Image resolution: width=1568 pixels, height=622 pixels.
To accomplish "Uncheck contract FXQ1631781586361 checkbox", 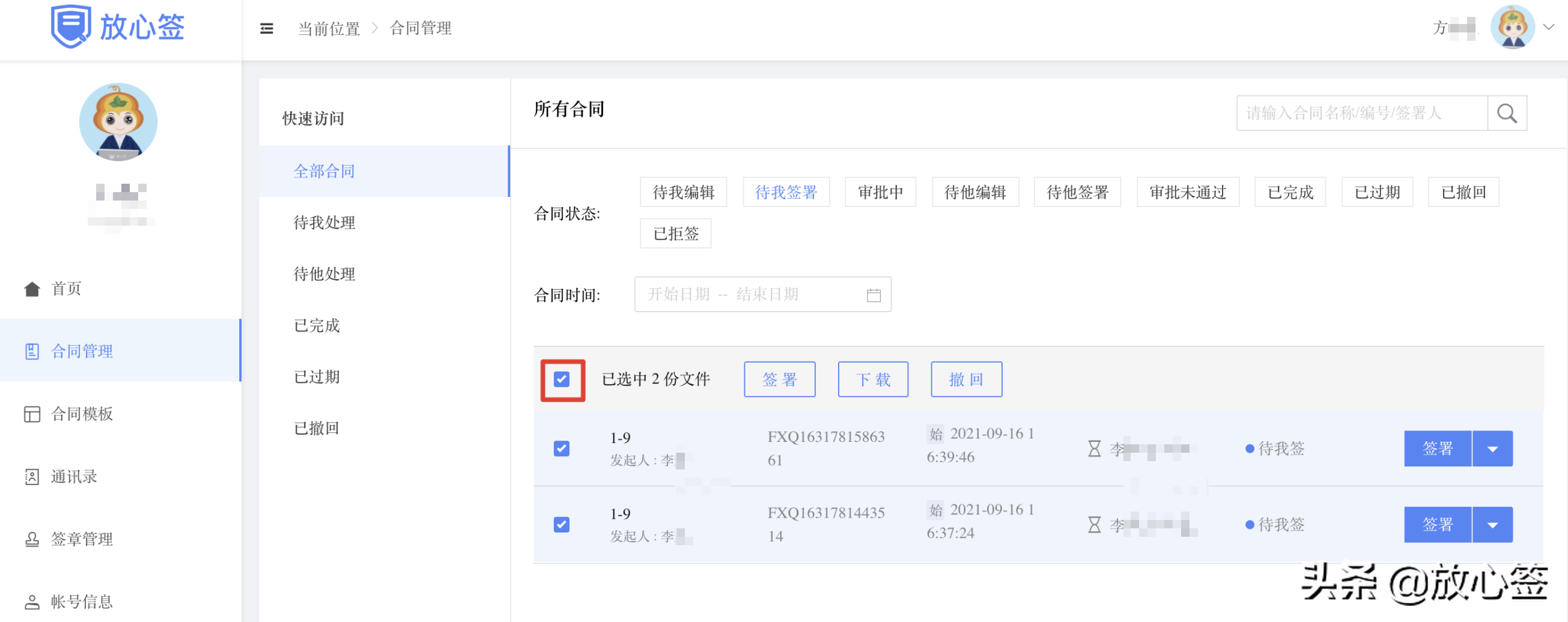I will [561, 448].
